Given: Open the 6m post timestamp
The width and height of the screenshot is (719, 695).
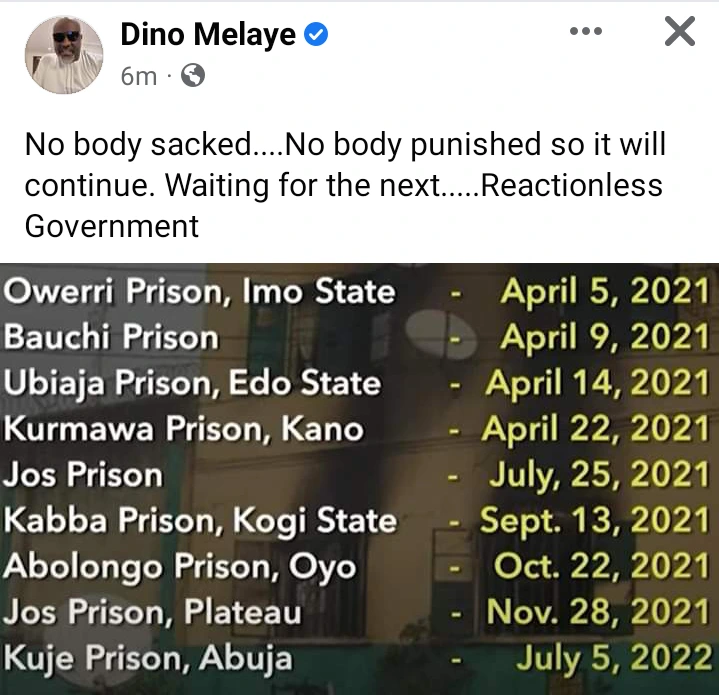Looking at the screenshot, I should point(138,76).
